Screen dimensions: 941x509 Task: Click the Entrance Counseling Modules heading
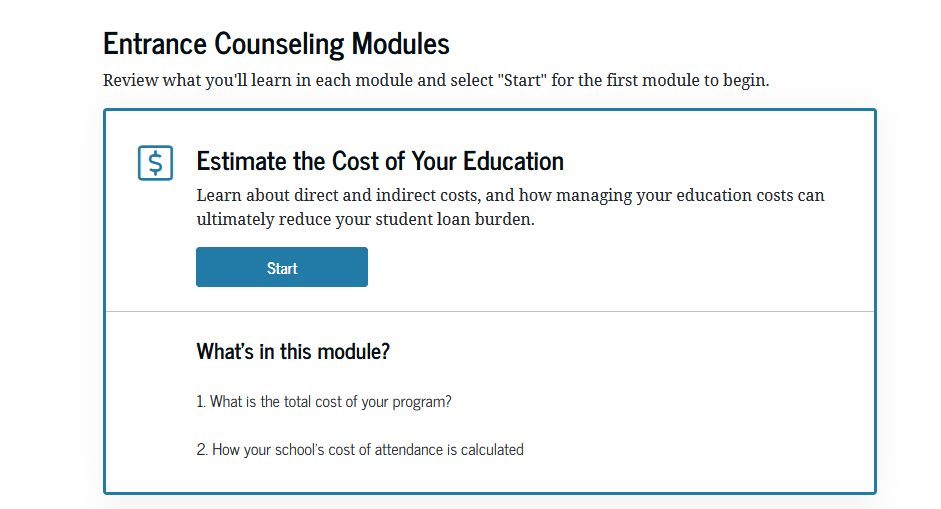[x=276, y=44]
